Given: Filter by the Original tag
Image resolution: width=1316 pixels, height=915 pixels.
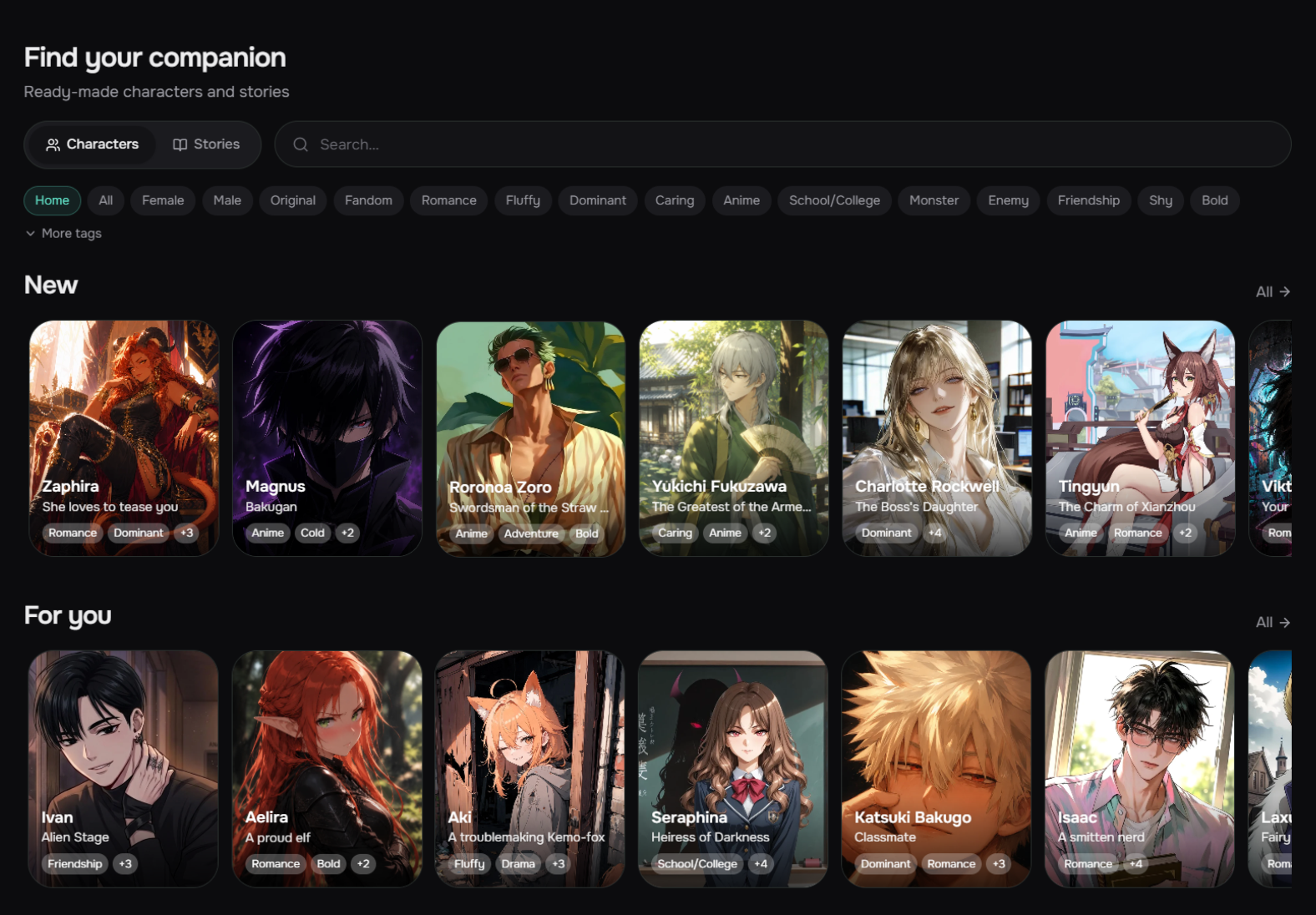Looking at the screenshot, I should pyautogui.click(x=293, y=200).
